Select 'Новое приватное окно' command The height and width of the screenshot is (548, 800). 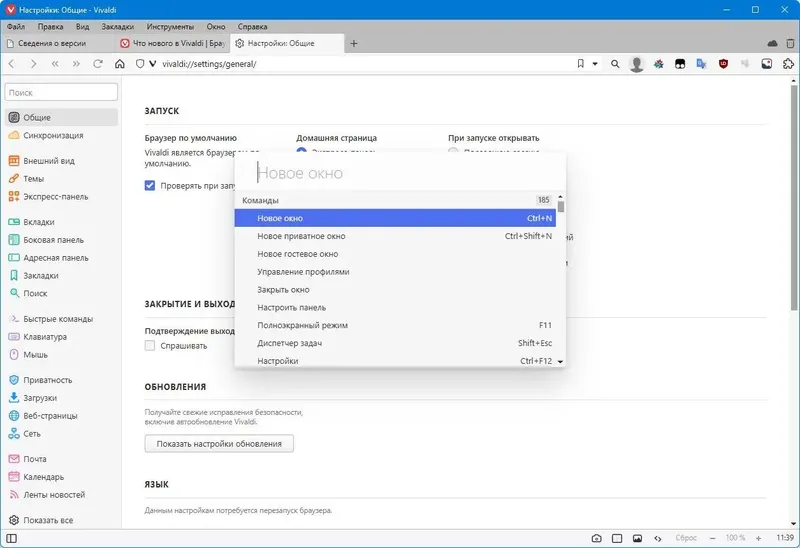tap(395, 236)
